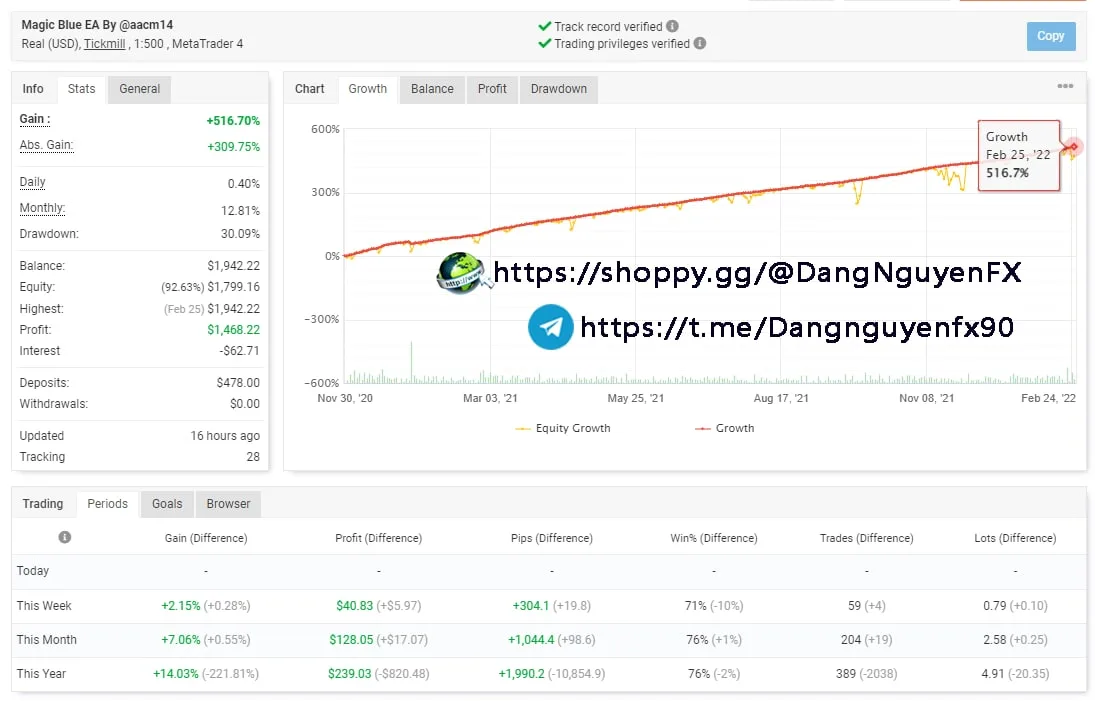
Task: Click the $478.00 deposits value
Action: (x=238, y=383)
